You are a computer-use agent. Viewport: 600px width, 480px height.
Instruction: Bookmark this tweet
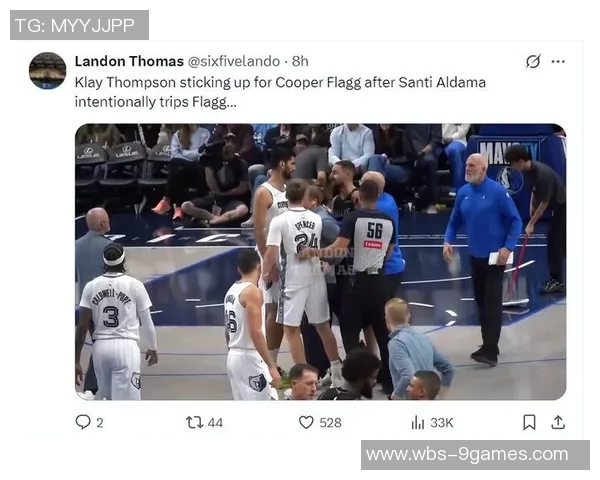(529, 422)
